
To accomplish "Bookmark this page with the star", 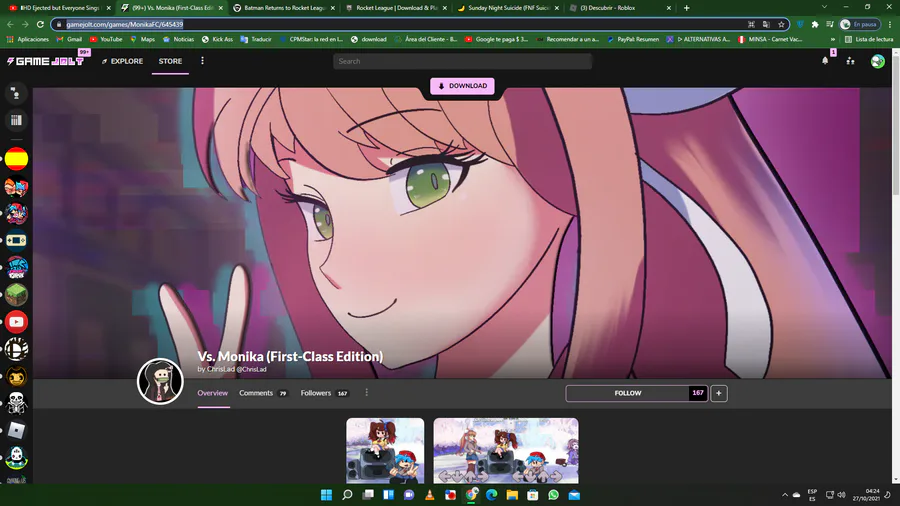I will point(781,24).
